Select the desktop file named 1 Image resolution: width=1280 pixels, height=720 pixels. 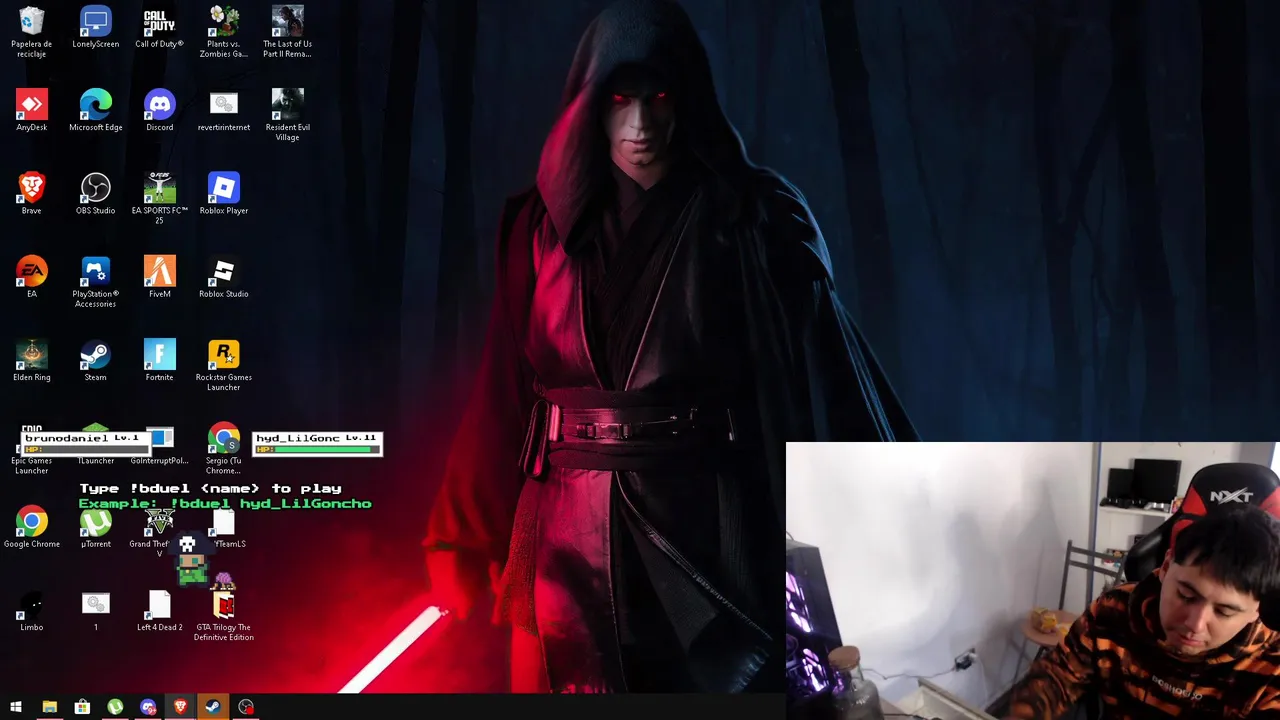(x=95, y=610)
